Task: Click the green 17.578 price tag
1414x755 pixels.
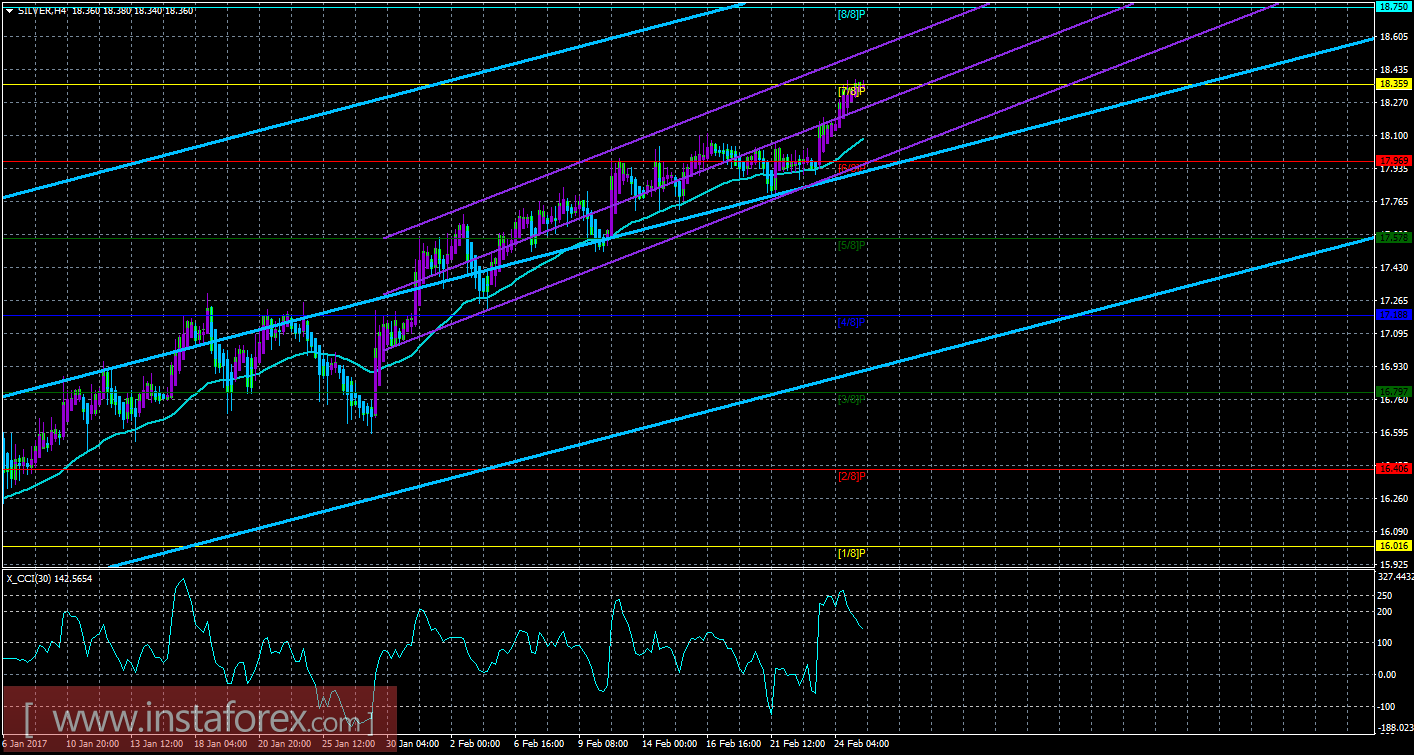Action: [1393, 238]
